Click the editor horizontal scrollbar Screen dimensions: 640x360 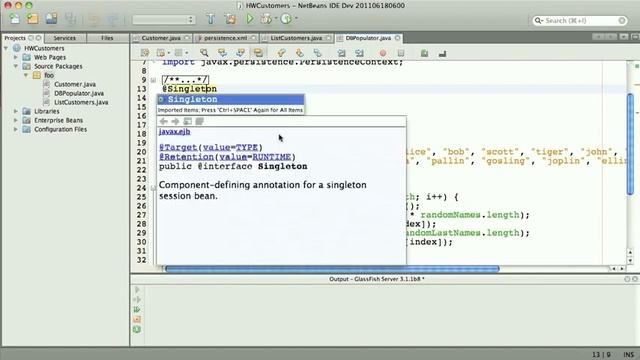coord(332,269)
